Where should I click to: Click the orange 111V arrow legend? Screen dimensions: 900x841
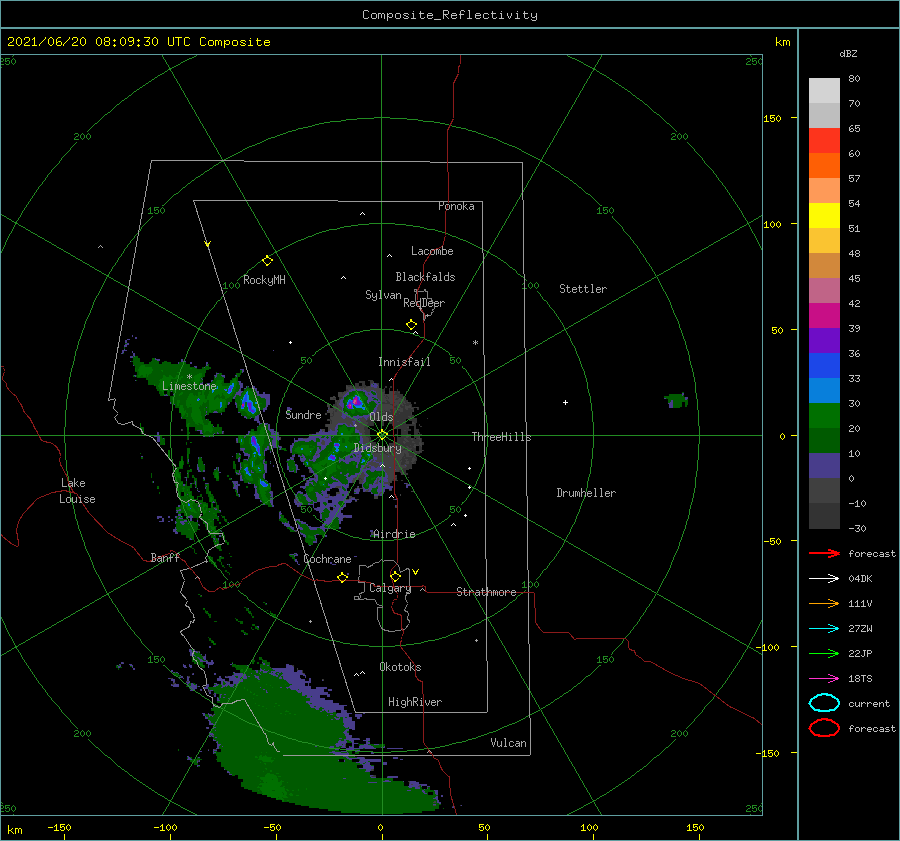point(824,603)
